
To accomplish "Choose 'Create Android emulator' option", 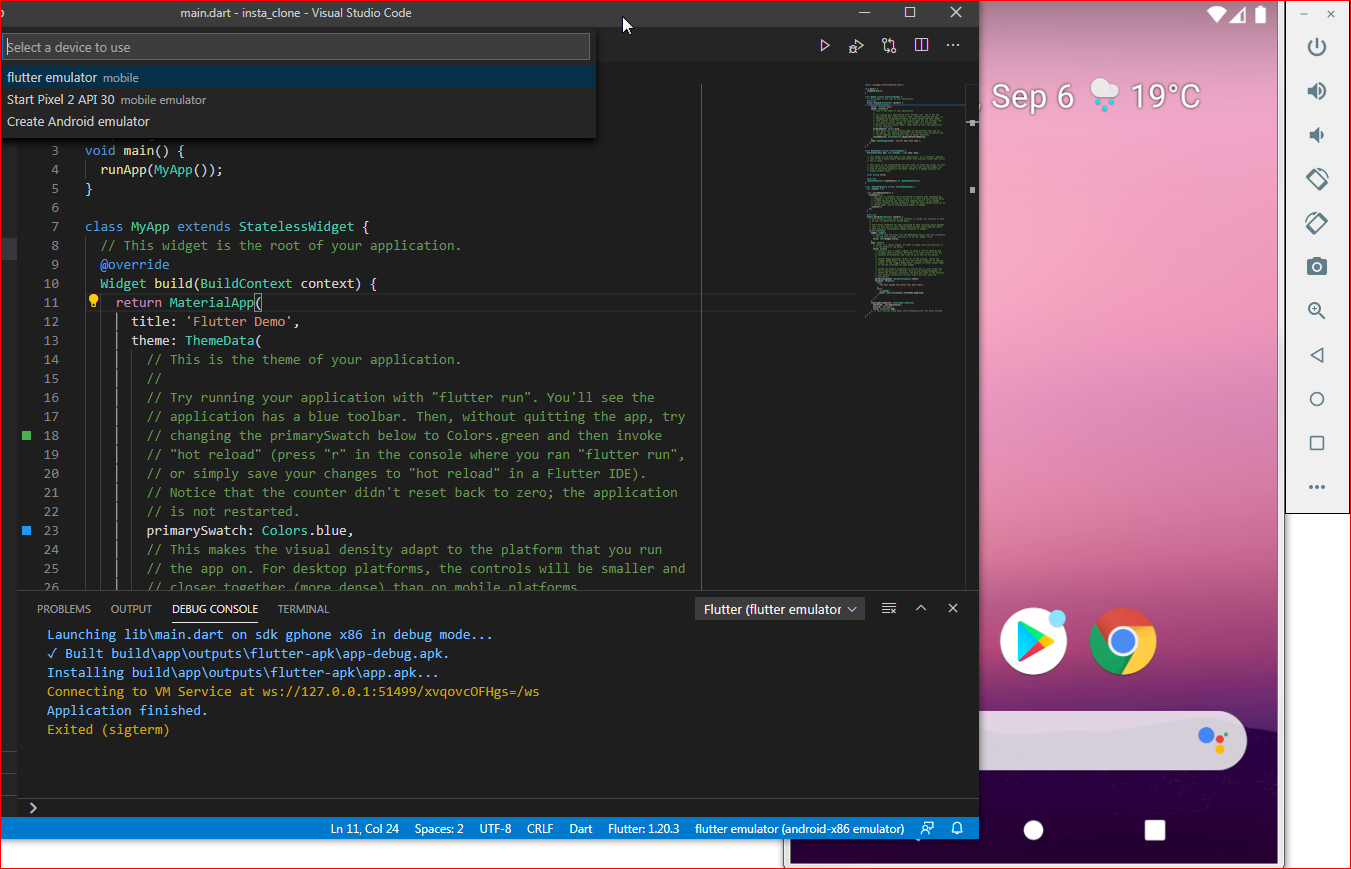I will click(x=298, y=121).
